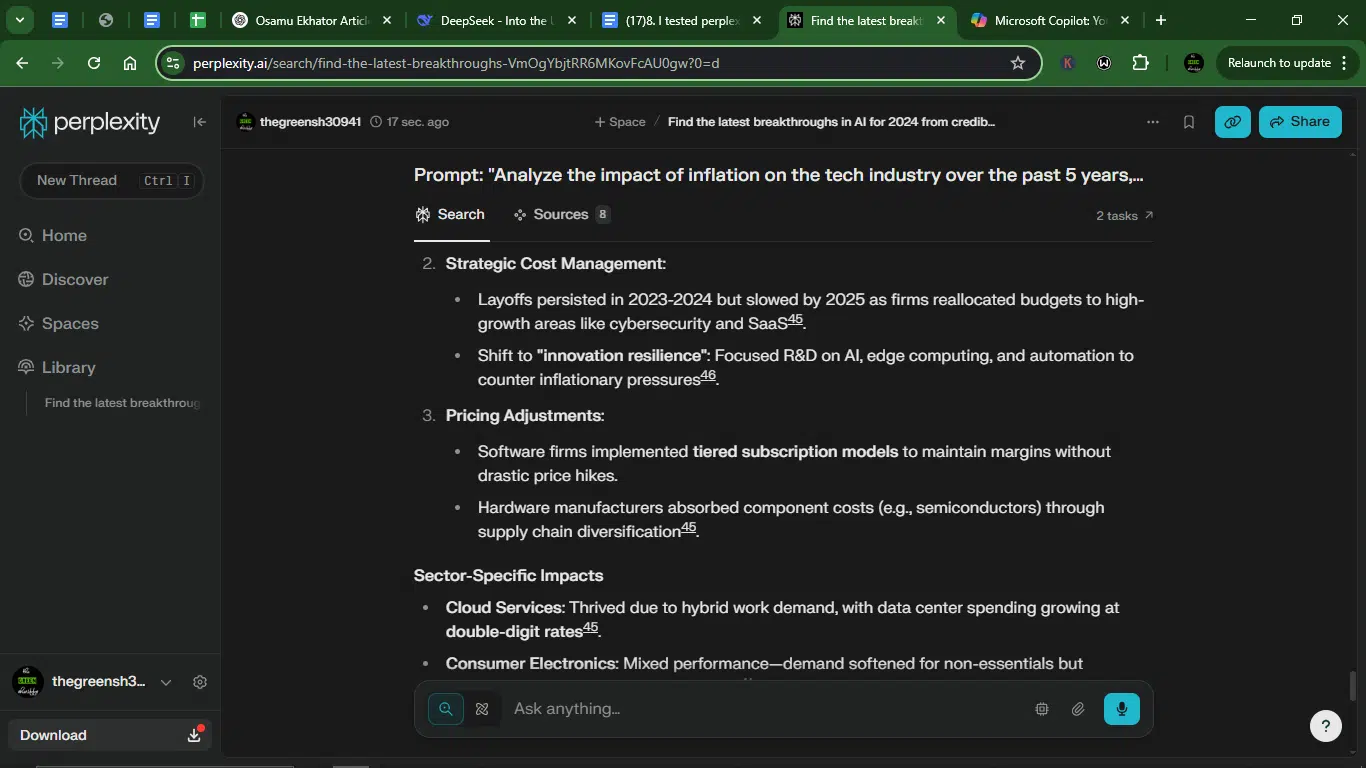Screen dimensions: 1366x768
Task: Open the Extensions puzzle icon
Action: pos(1140,63)
